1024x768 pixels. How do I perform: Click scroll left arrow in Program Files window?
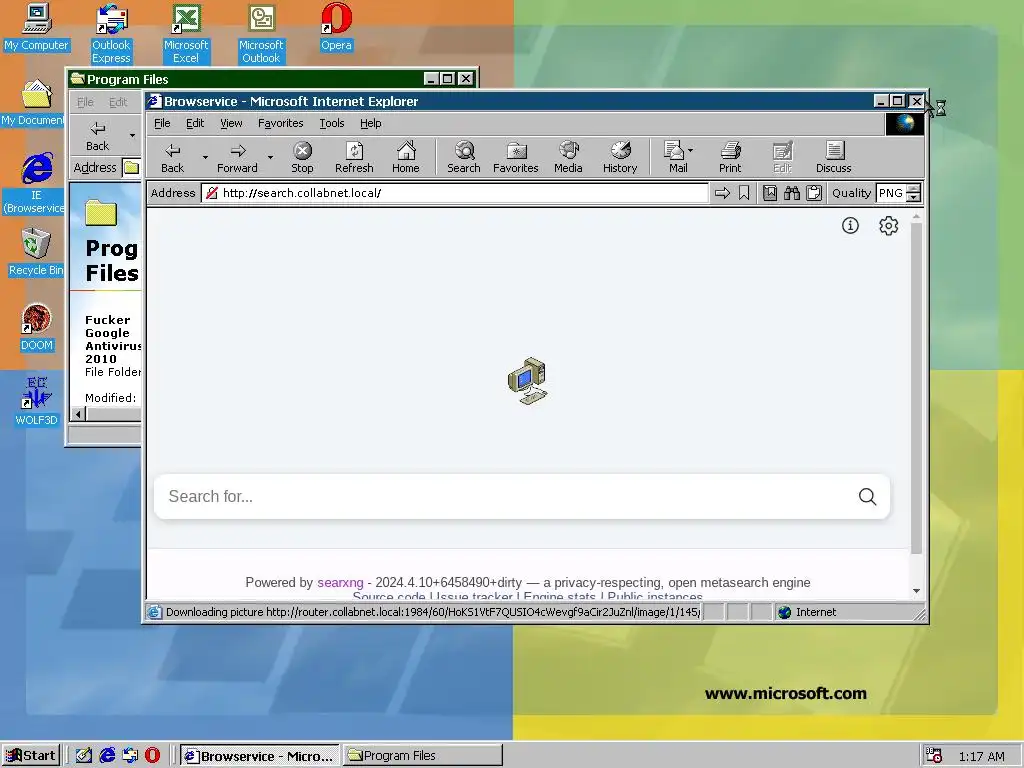click(78, 414)
